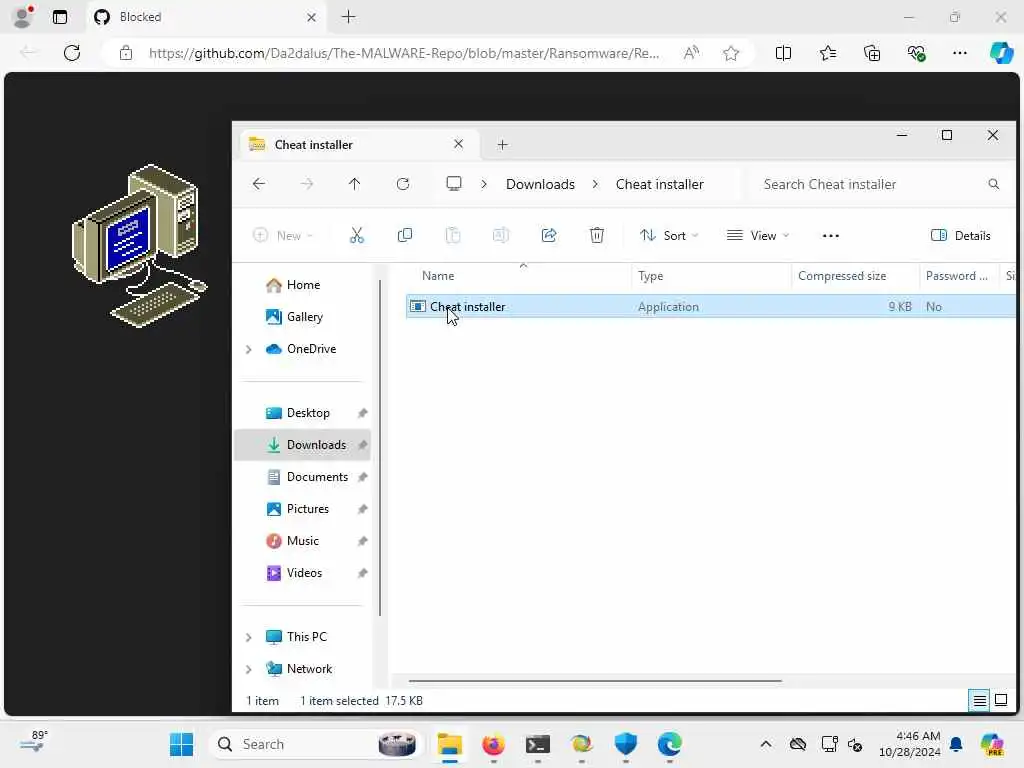1024x768 pixels.
Task: Click the Edge browser refresh button
Action: (72, 53)
